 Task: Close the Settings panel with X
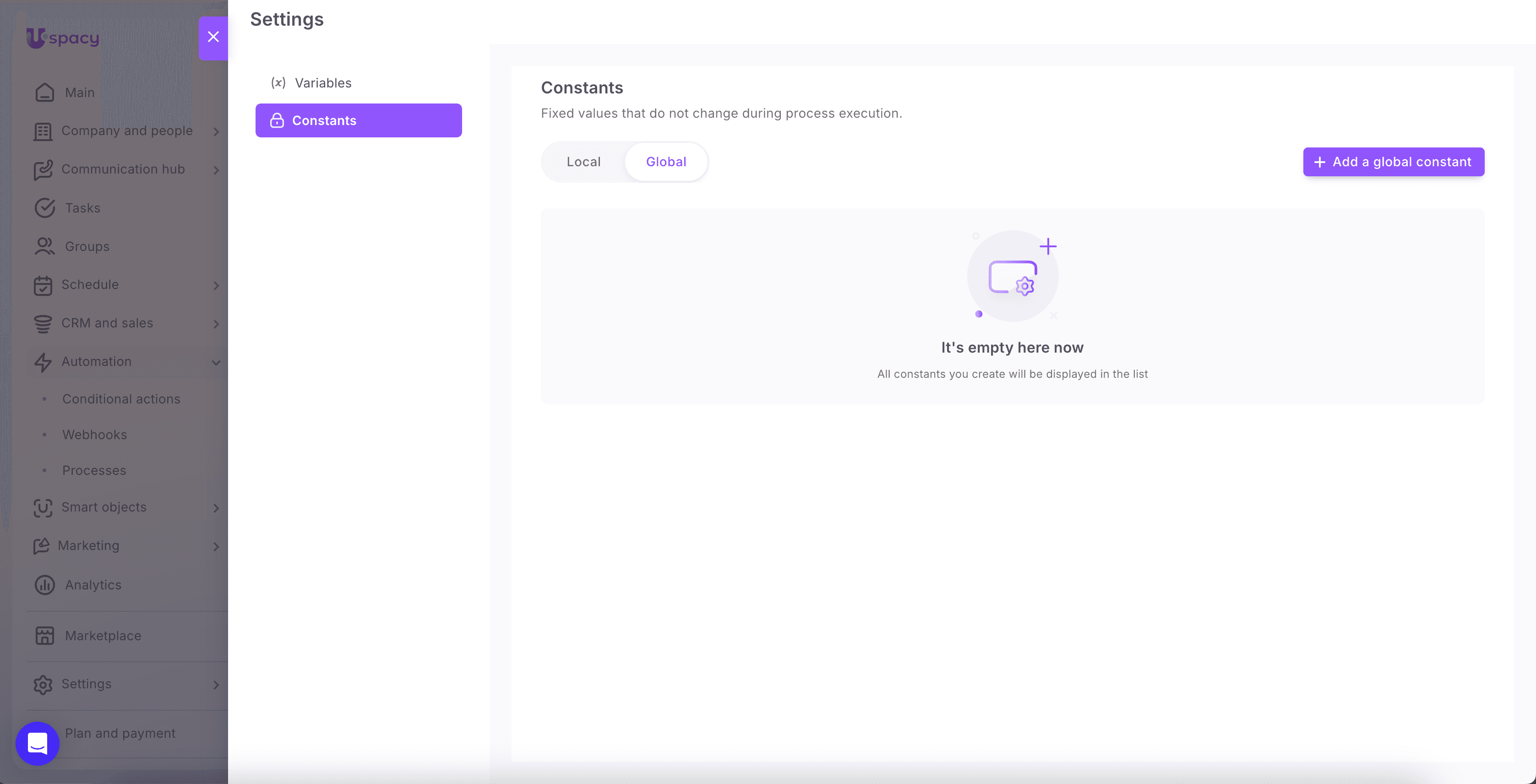tap(213, 38)
